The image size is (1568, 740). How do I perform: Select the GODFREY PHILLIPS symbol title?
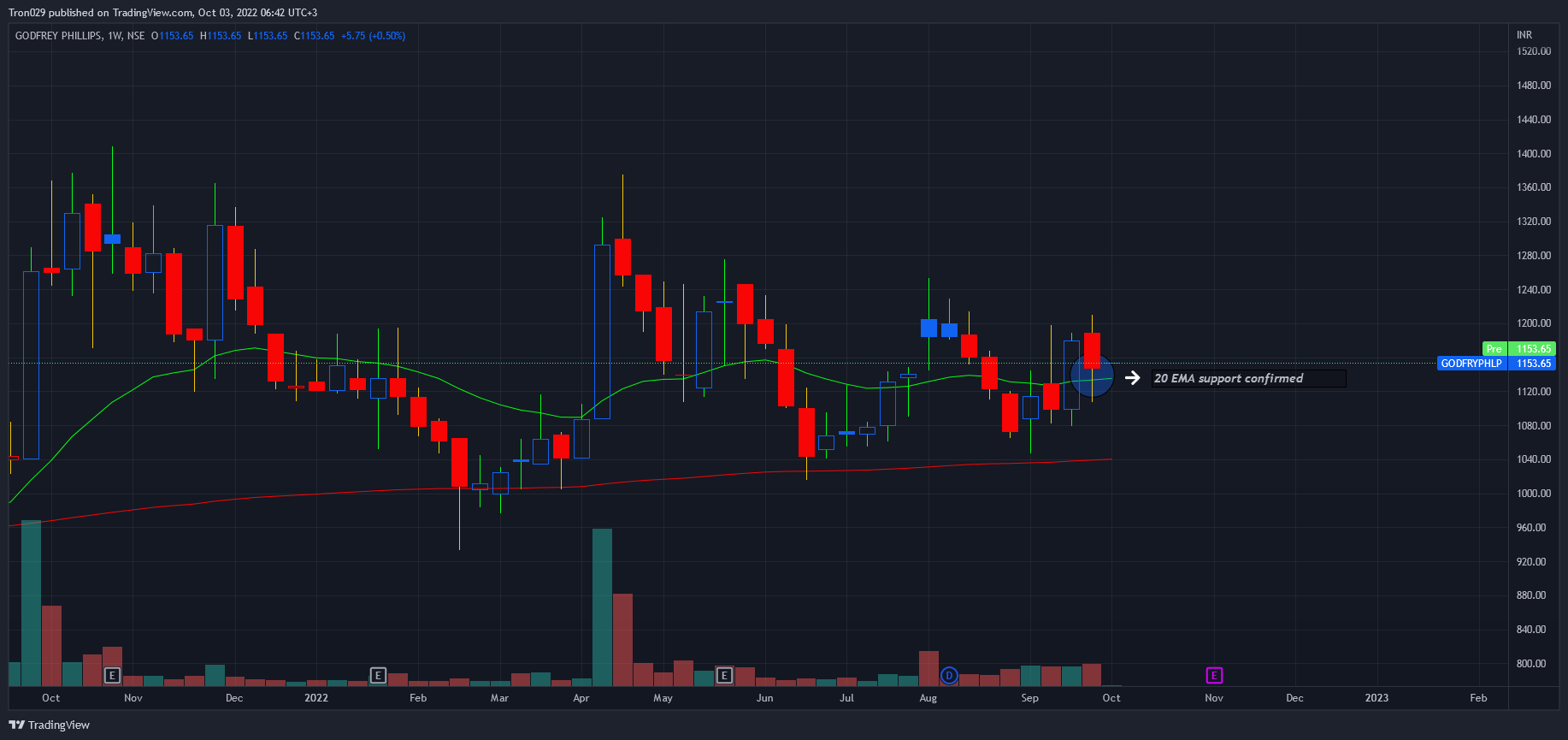(x=58, y=36)
